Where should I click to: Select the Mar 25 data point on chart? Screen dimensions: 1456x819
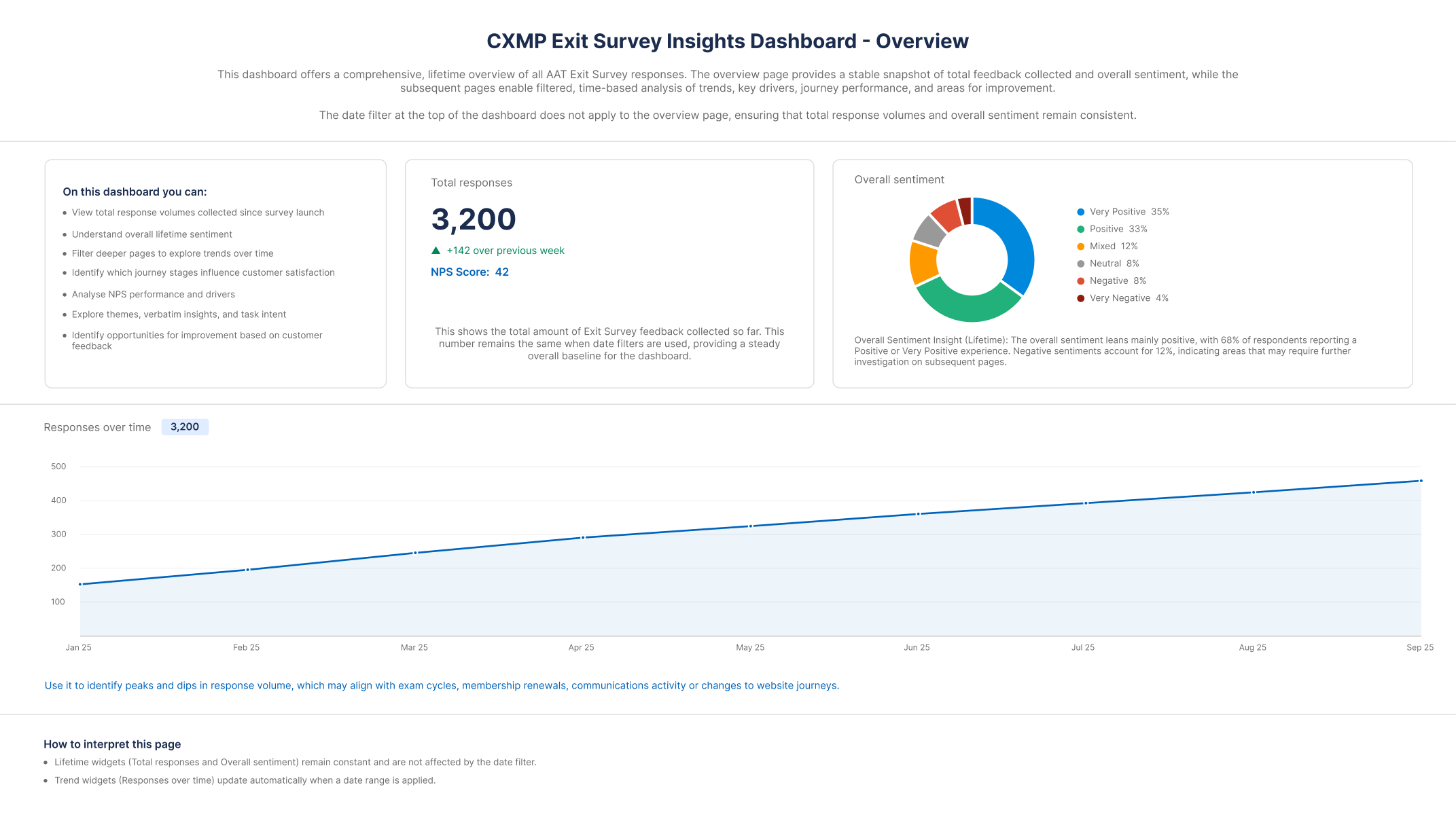point(415,553)
